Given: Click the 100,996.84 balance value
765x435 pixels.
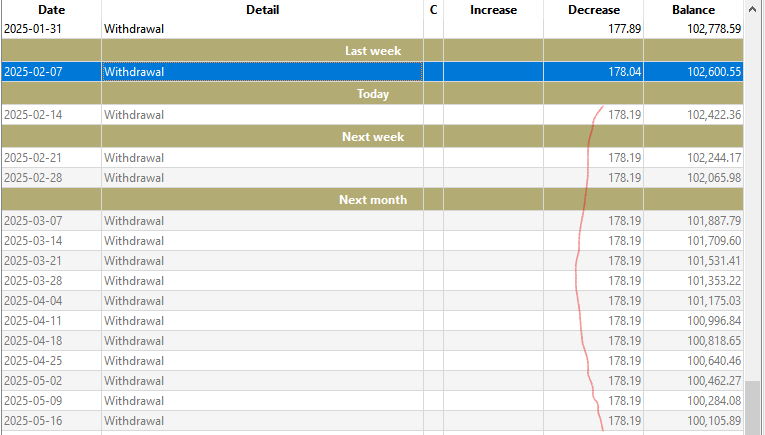Looking at the screenshot, I should (x=714, y=320).
